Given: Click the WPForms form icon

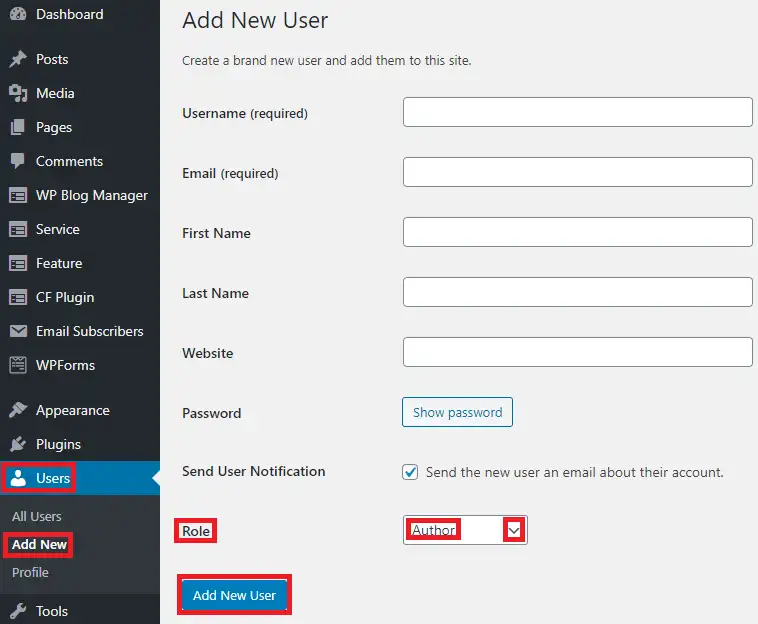Looking at the screenshot, I should click(x=18, y=365).
